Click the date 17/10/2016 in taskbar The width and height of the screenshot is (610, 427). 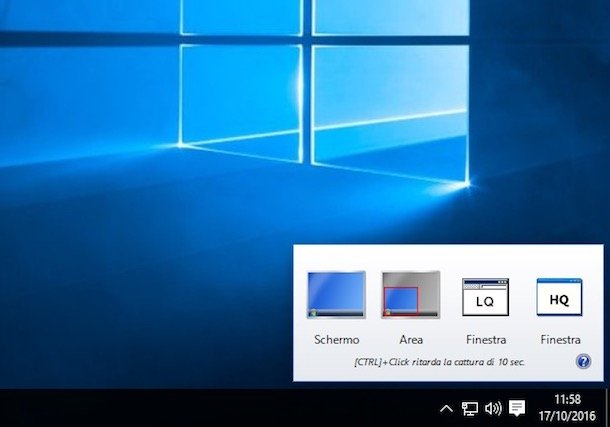click(x=567, y=415)
